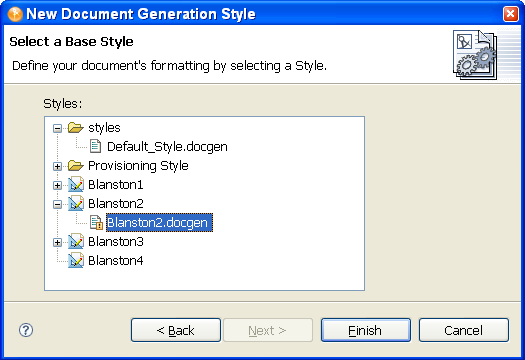Screen dimensions: 525x360
Task: Click the Blanston2 project icon
Action: click(x=76, y=203)
